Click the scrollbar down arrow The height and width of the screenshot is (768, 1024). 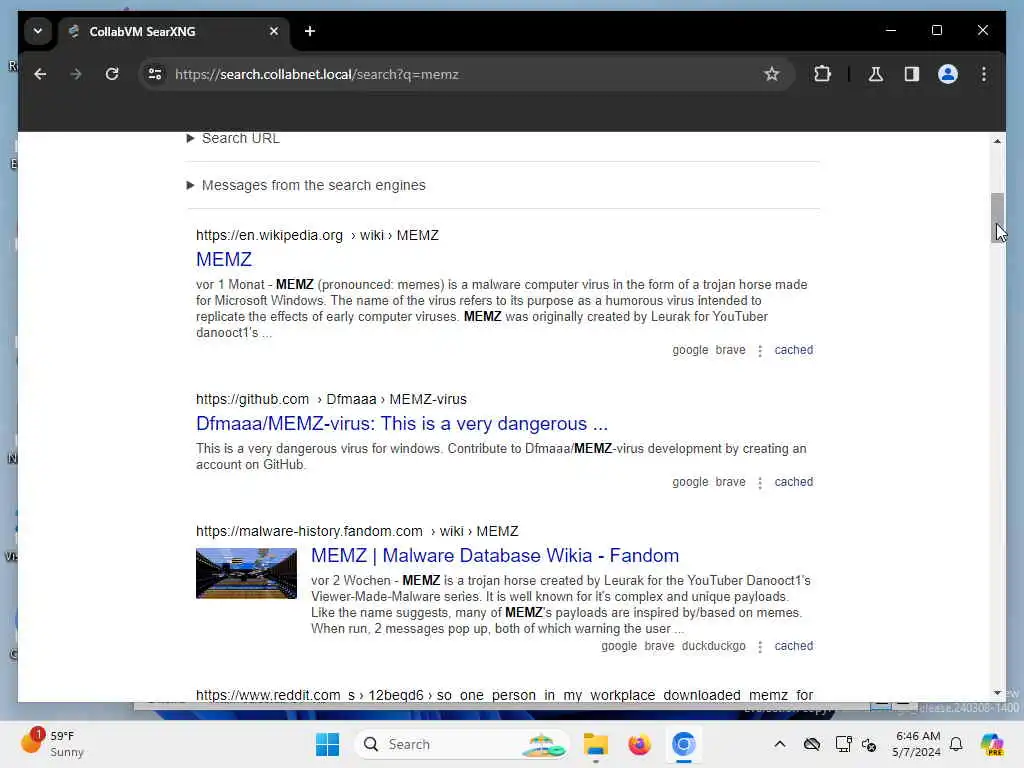[997, 693]
